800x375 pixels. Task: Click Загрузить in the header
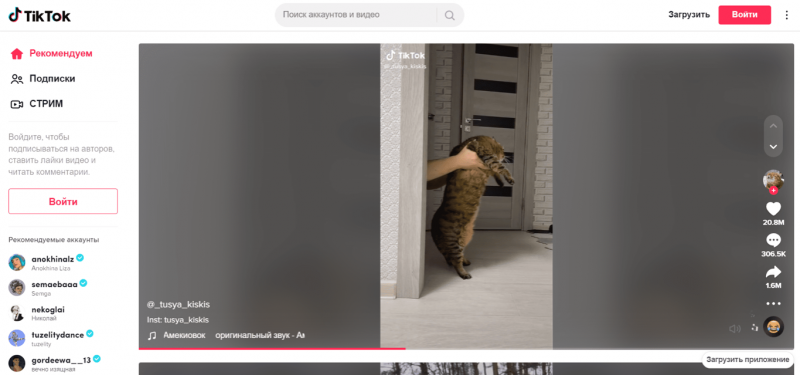pos(689,15)
